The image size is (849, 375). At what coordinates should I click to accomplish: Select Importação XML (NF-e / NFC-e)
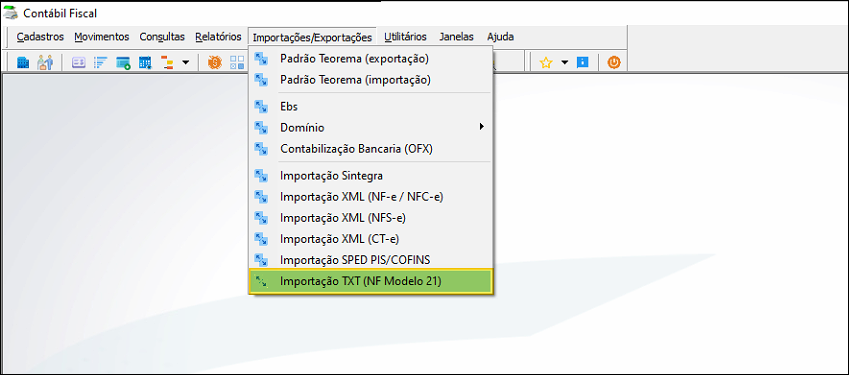click(371, 196)
